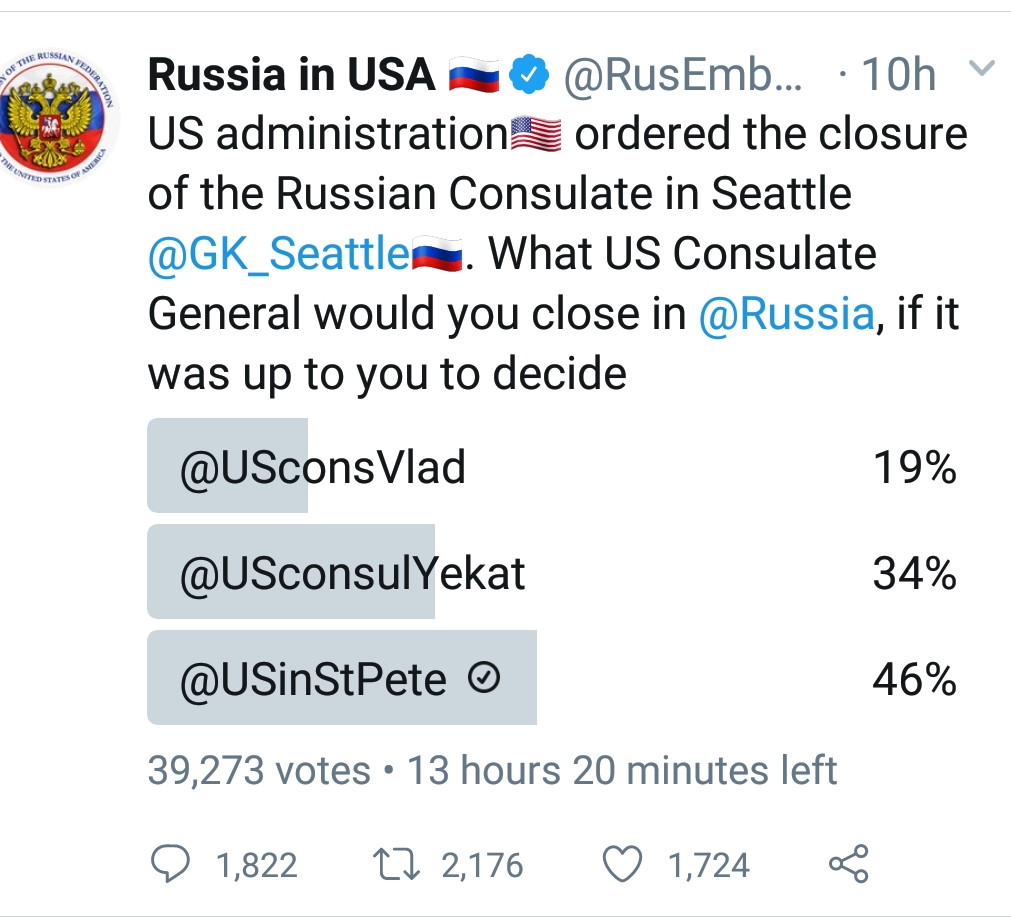Click the checkmark beside @USinStPete
The height and width of the screenshot is (918, 1011).
484,680
